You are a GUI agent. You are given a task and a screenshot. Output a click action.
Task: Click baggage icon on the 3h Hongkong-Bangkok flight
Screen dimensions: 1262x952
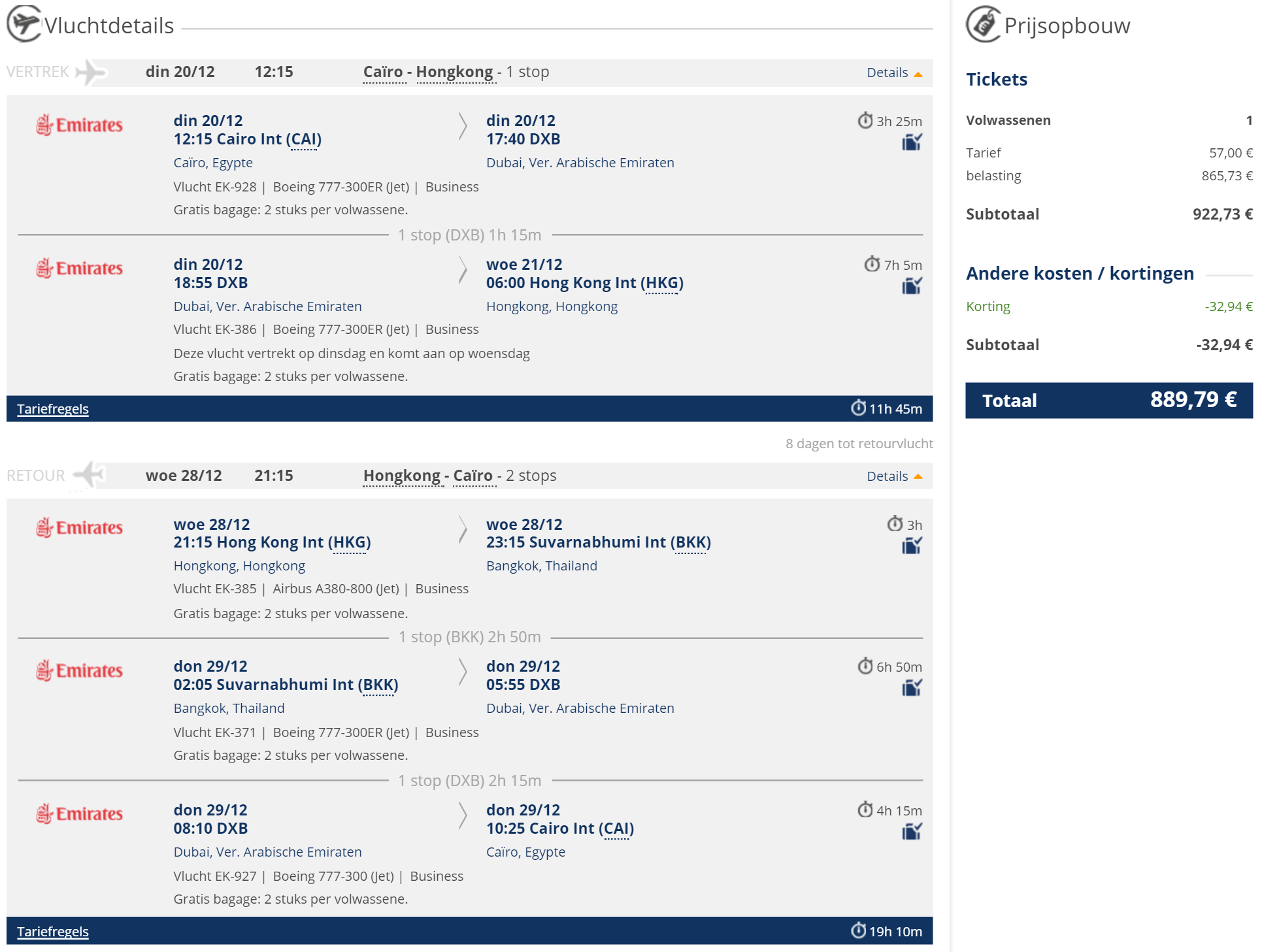[x=912, y=546]
